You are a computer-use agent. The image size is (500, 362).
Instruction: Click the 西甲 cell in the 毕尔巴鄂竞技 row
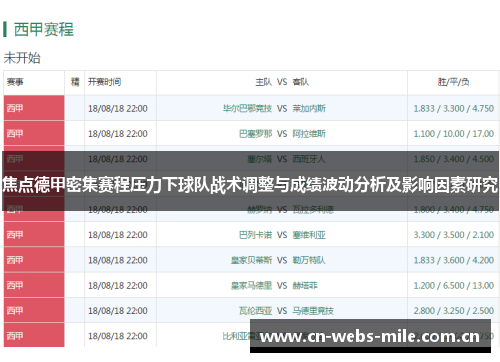[34, 108]
